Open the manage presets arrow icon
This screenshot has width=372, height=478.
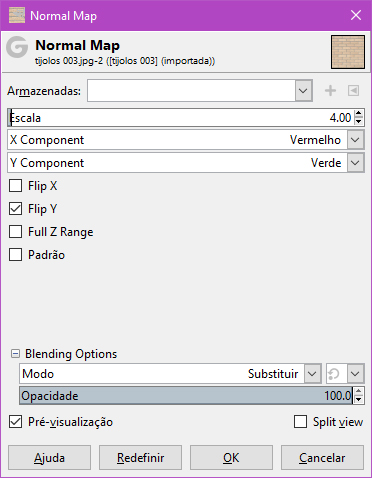[x=353, y=90]
